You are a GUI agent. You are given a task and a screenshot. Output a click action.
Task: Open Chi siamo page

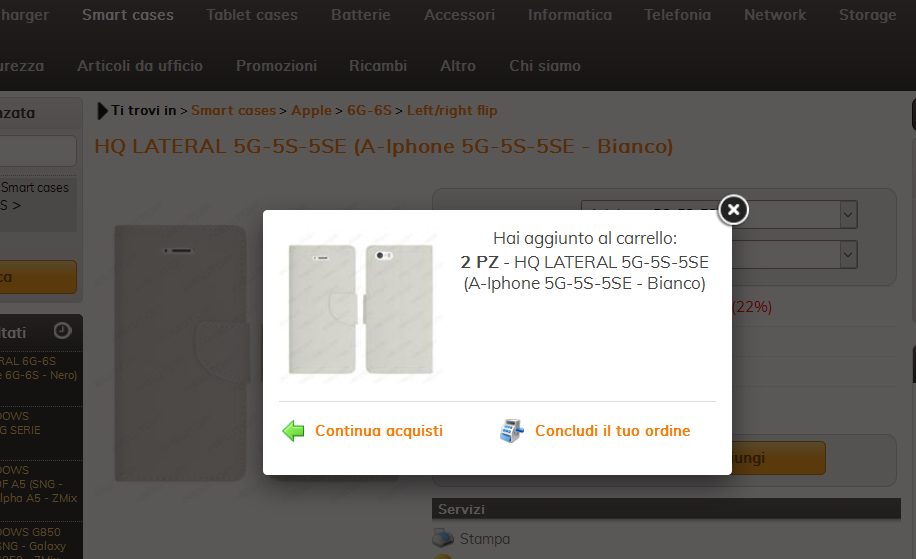click(x=545, y=66)
